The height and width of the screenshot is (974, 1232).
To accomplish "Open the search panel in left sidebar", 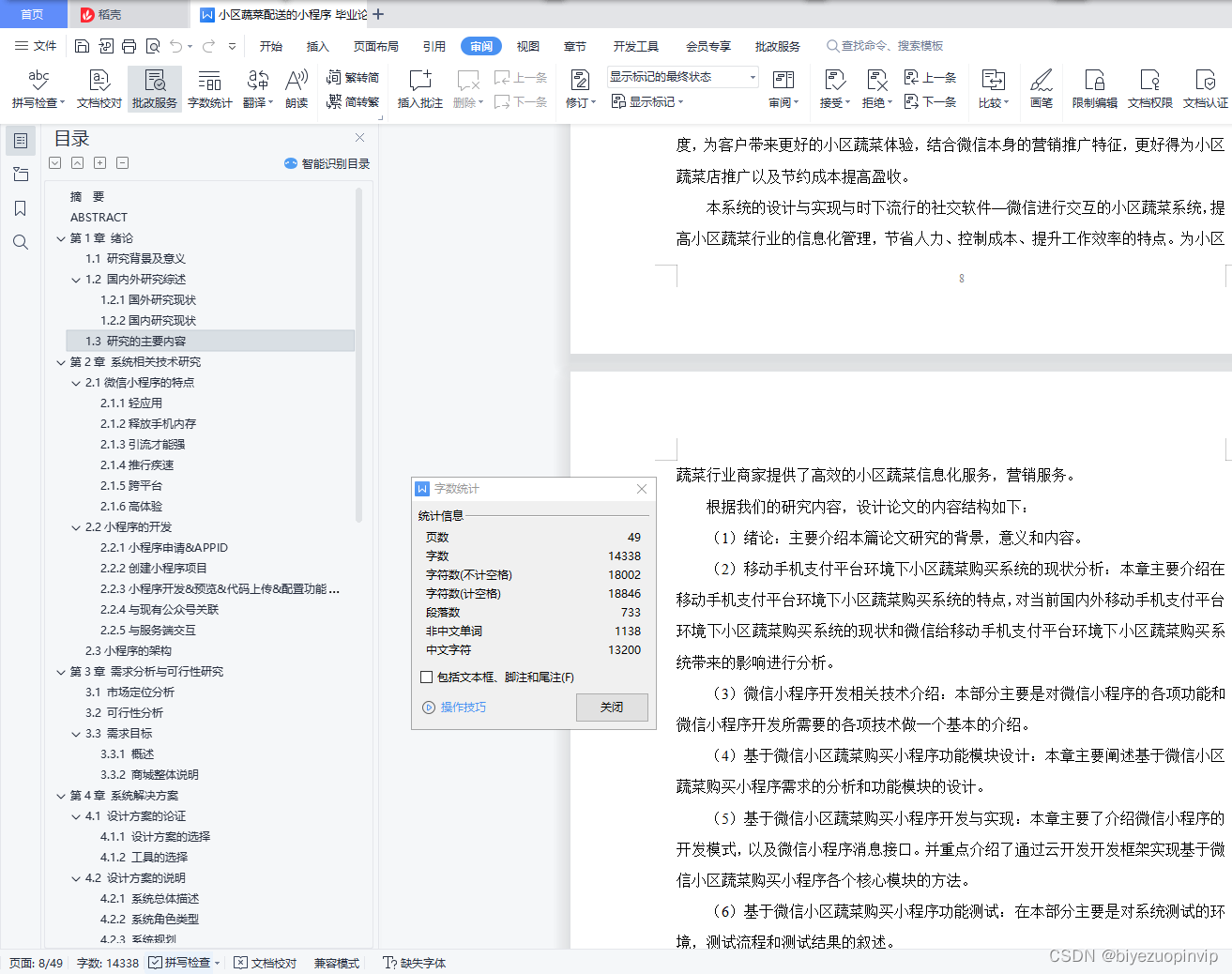I will [20, 242].
